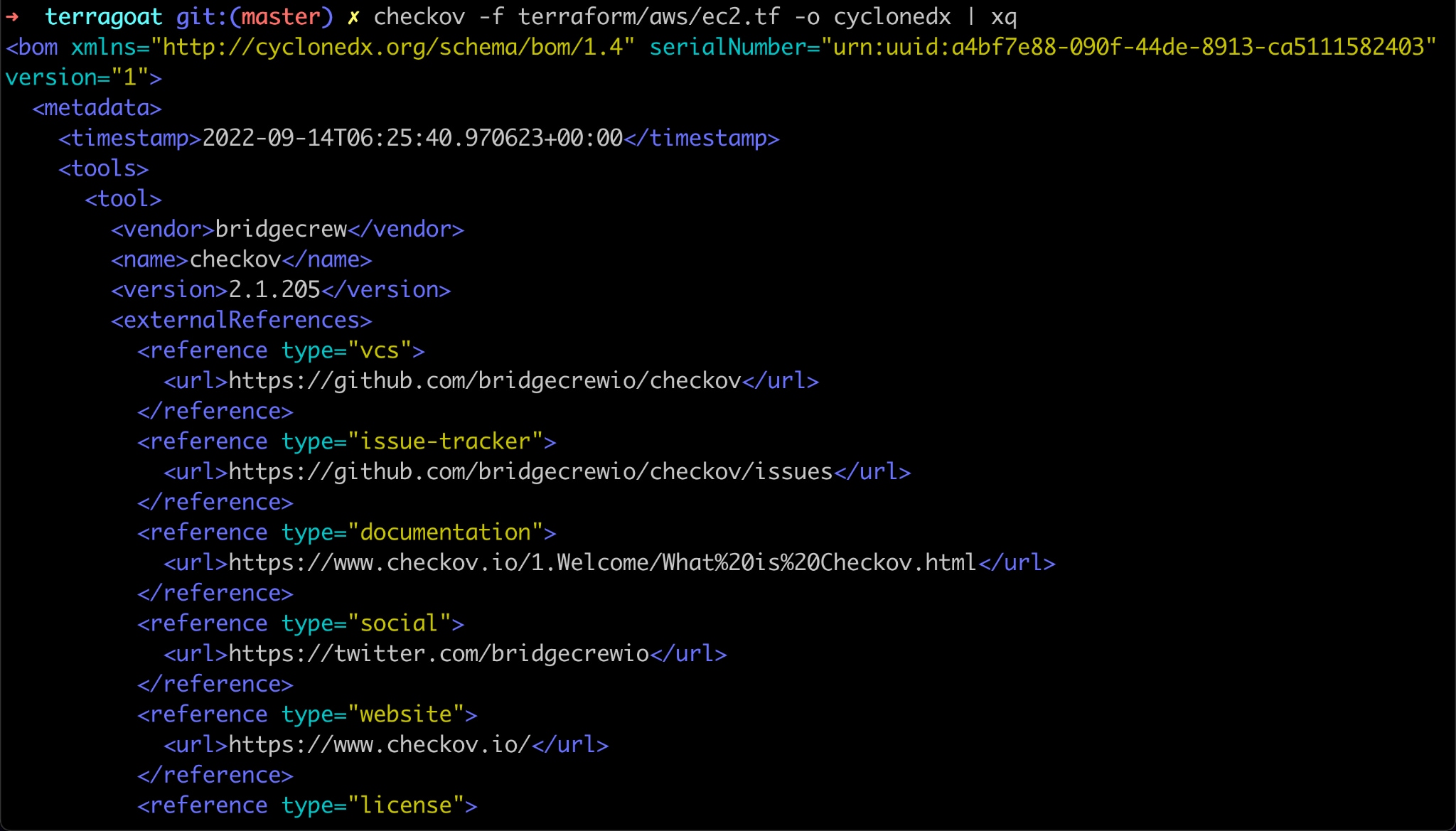
Task: Click the reference type="license" line
Action: pyautogui.click(x=307, y=805)
